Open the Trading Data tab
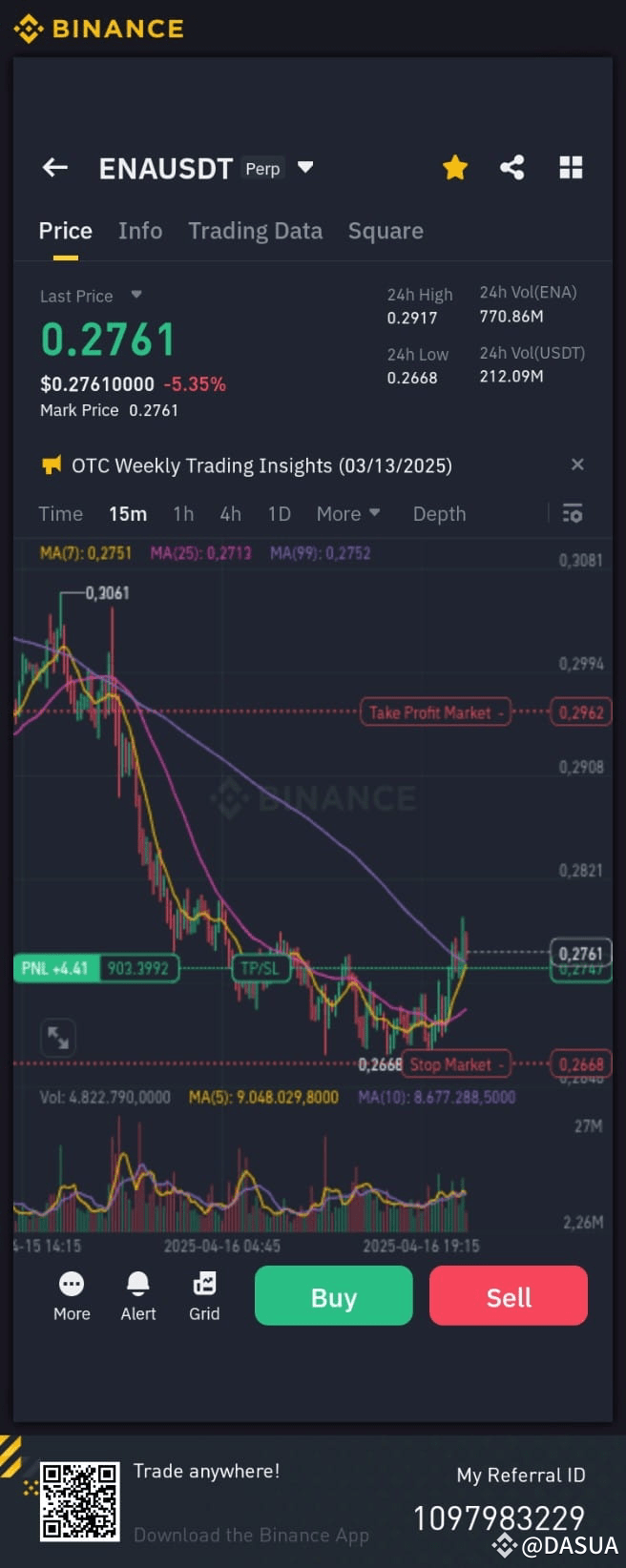Screen dimensions: 626x1568 (x=255, y=231)
